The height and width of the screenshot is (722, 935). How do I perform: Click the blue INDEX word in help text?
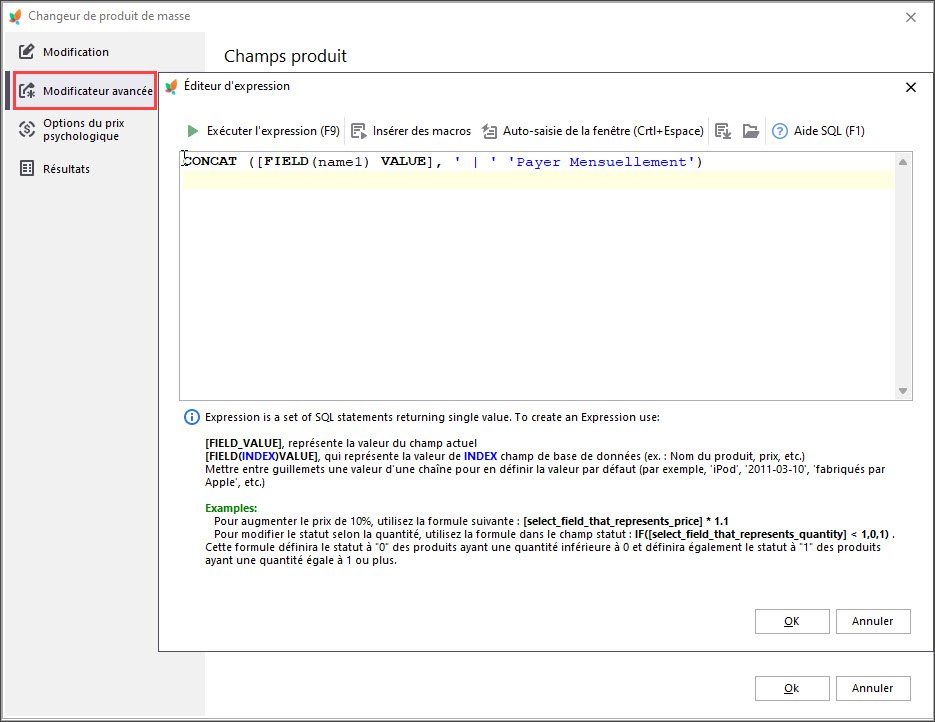click(480, 456)
